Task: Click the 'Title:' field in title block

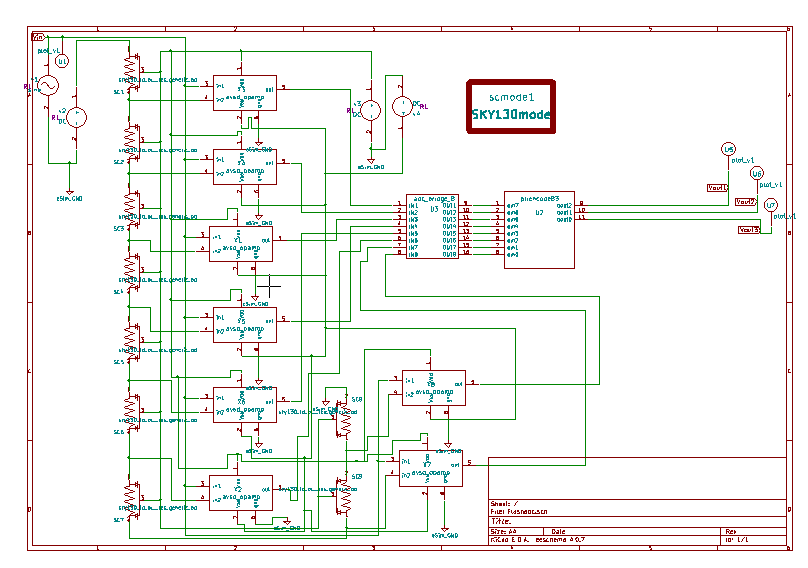Action: tap(501, 522)
